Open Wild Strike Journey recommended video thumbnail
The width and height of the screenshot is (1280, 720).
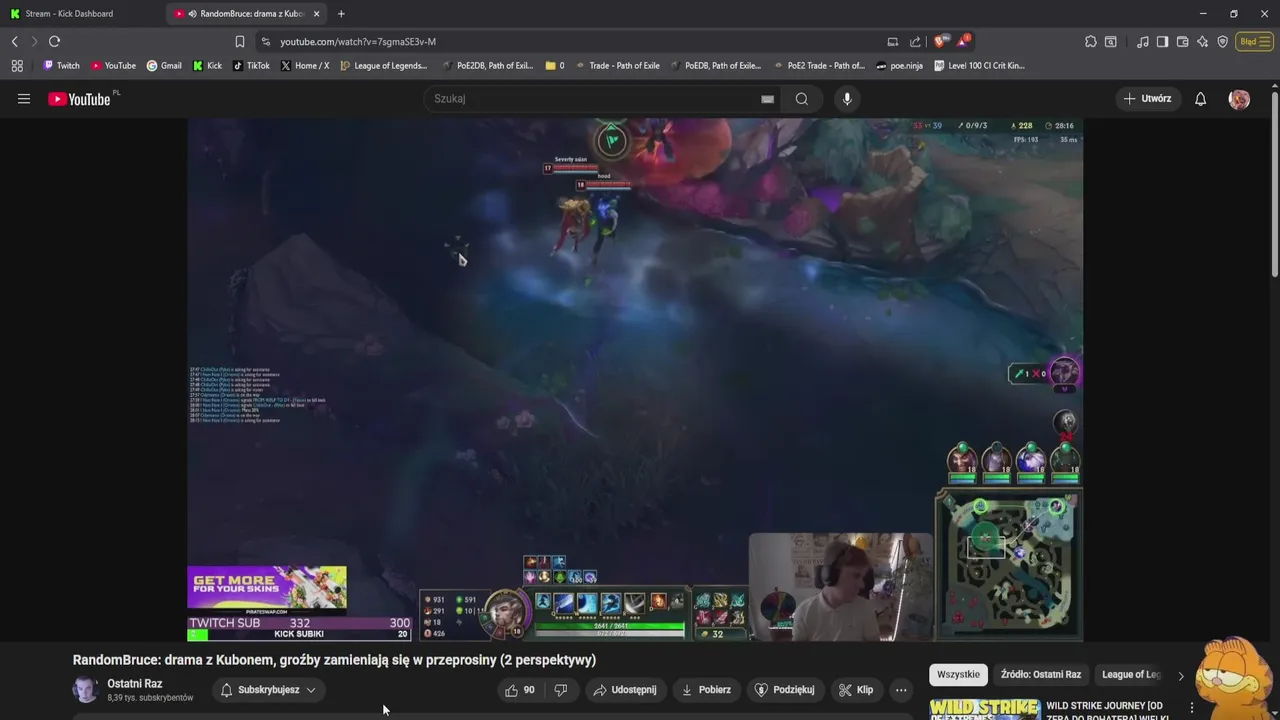pos(984,709)
